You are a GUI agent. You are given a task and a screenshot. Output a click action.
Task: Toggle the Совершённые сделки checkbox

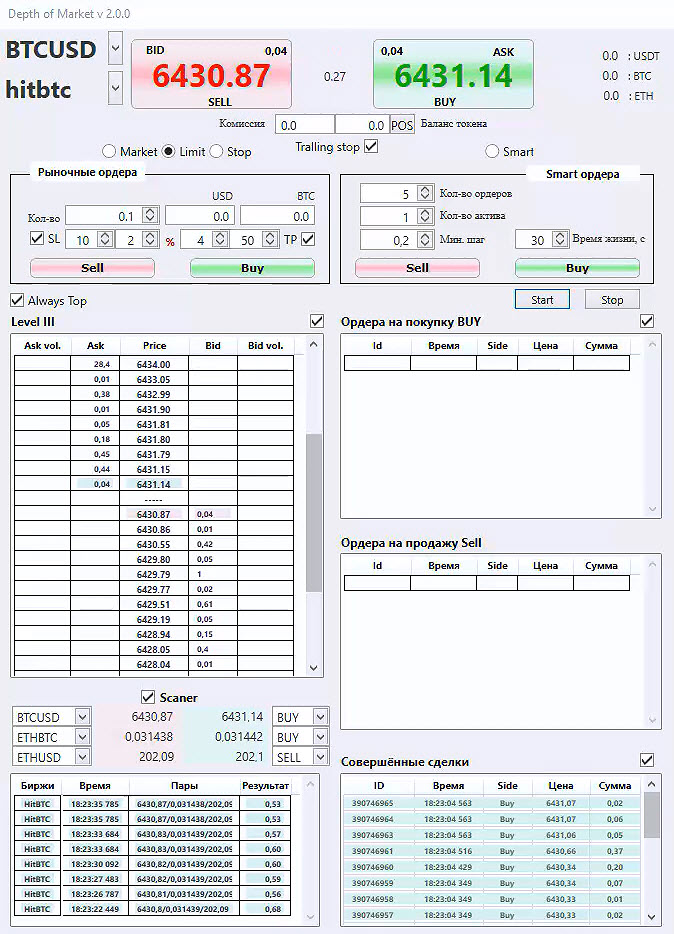click(647, 760)
